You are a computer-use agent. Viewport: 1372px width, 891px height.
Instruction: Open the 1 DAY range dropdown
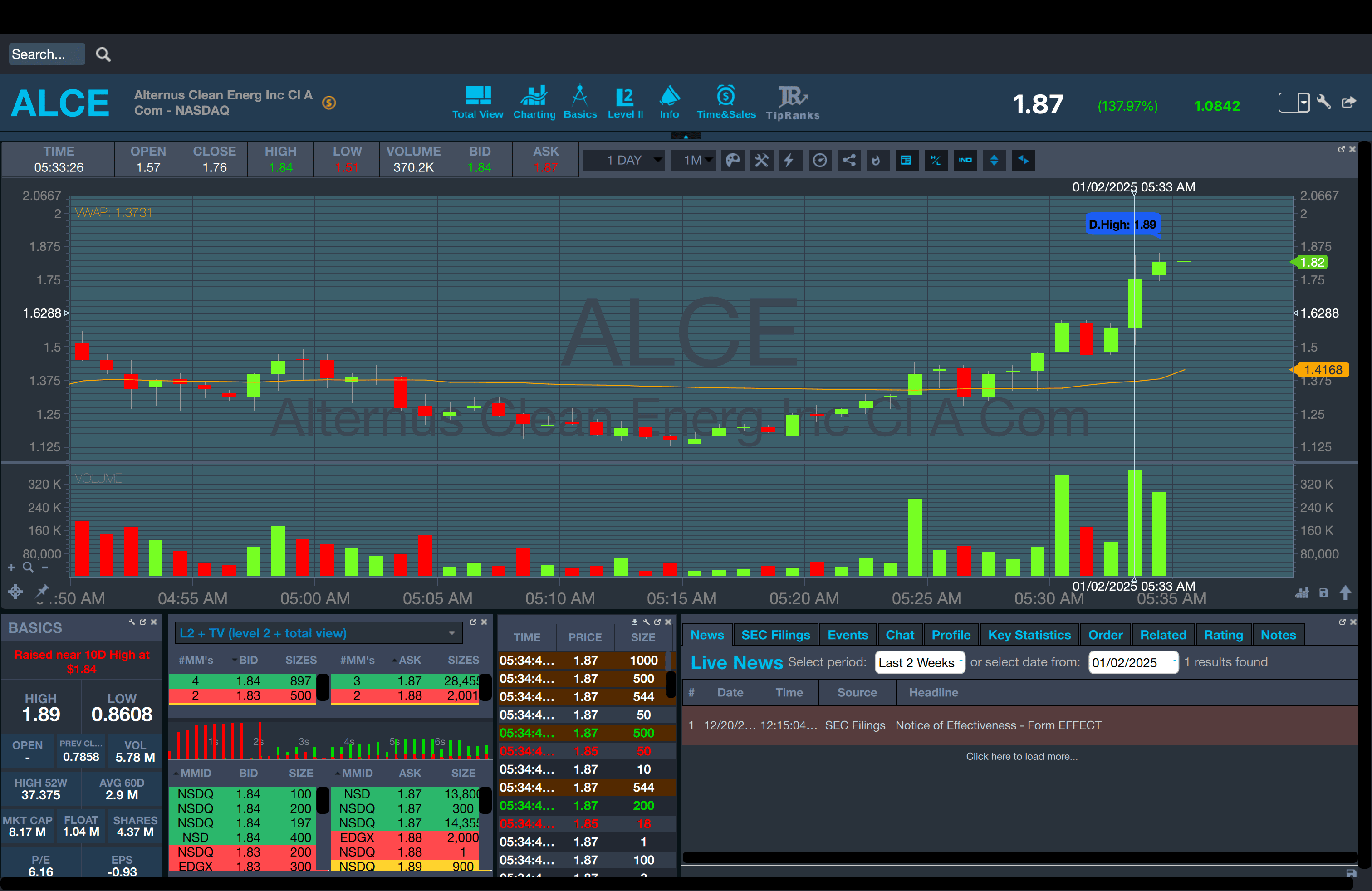(624, 160)
